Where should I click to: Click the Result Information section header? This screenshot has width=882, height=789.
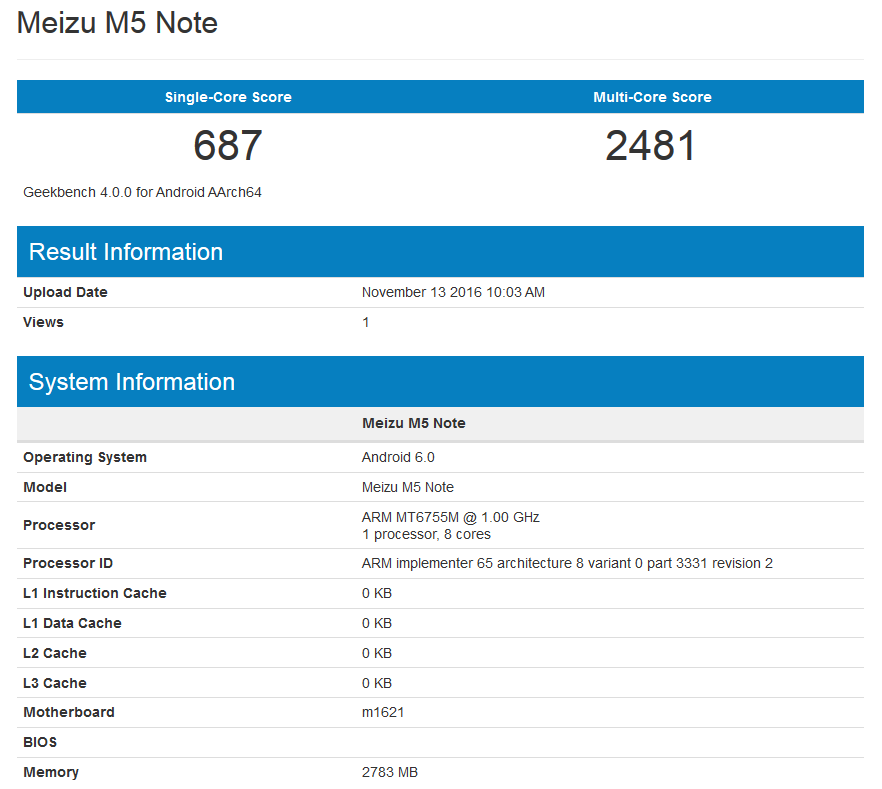click(125, 251)
